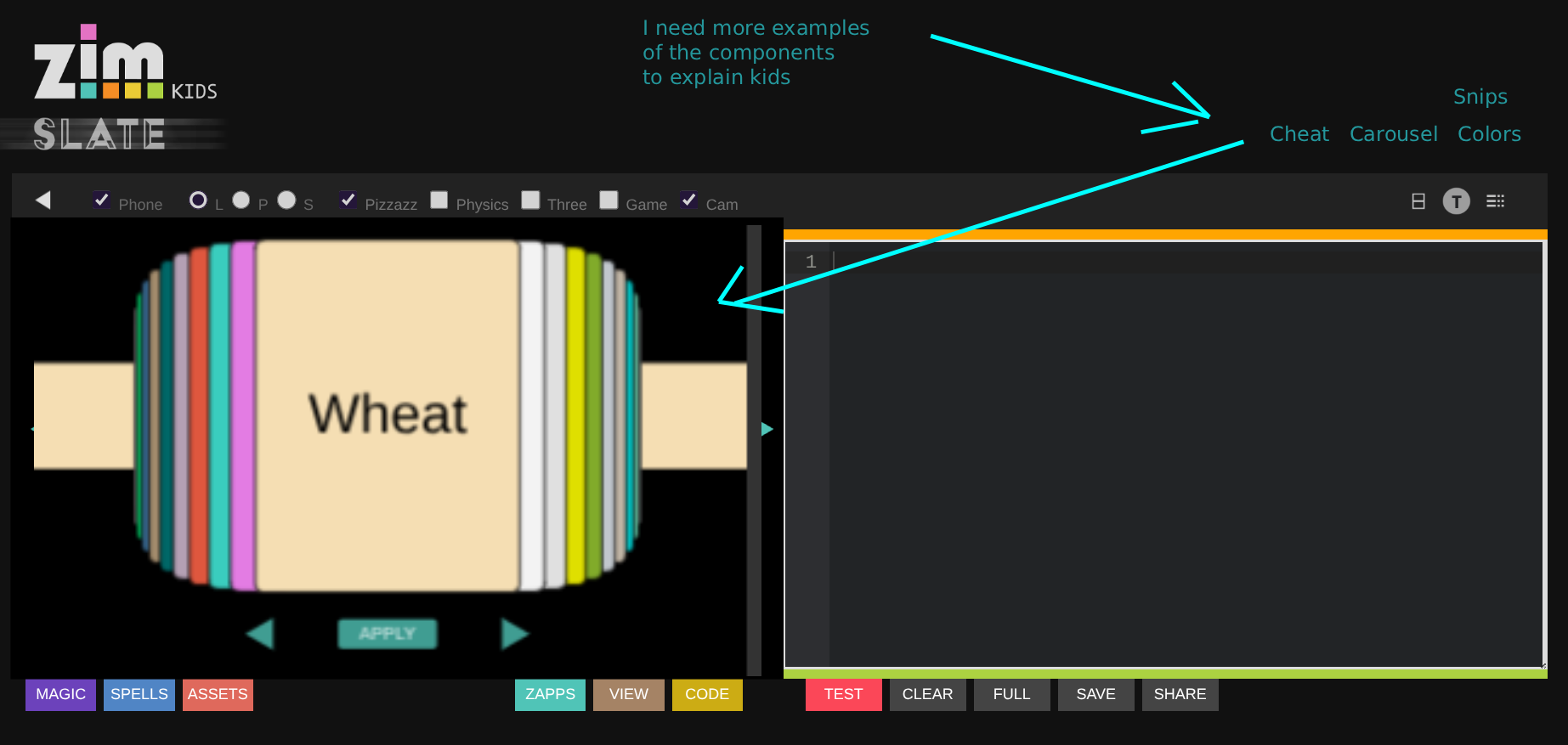The width and height of the screenshot is (1568, 745).
Task: Select the P orientation radio button
Action: [x=241, y=200]
